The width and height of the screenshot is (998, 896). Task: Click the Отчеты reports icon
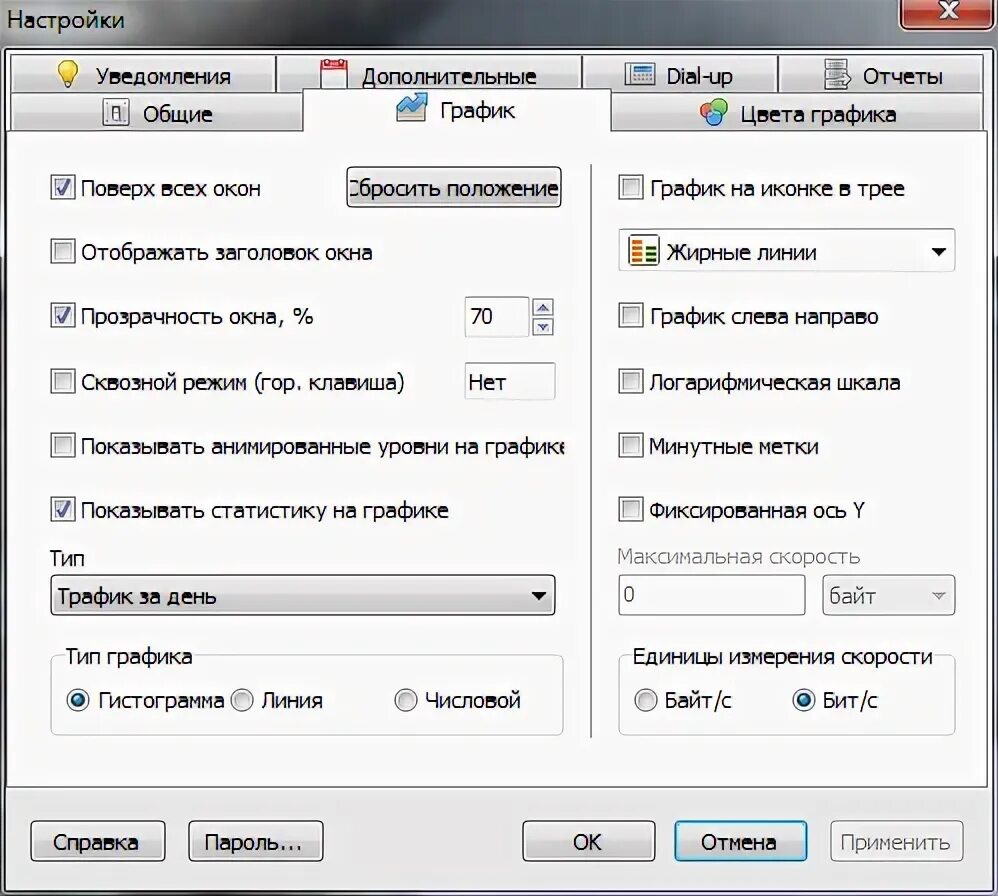837,74
